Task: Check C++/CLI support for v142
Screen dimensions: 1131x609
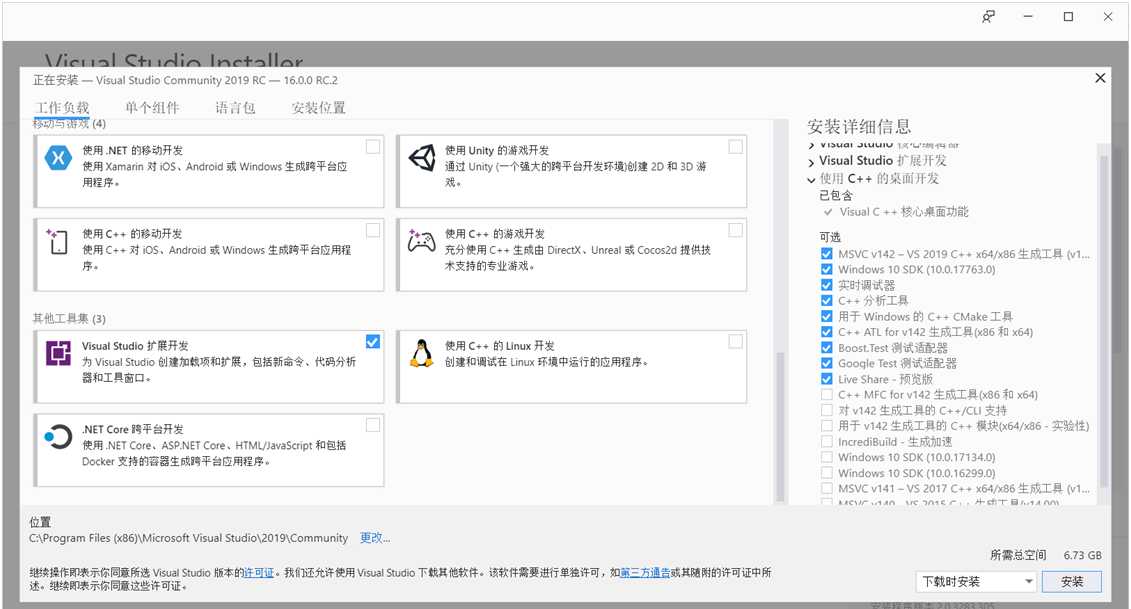Action: [x=827, y=410]
